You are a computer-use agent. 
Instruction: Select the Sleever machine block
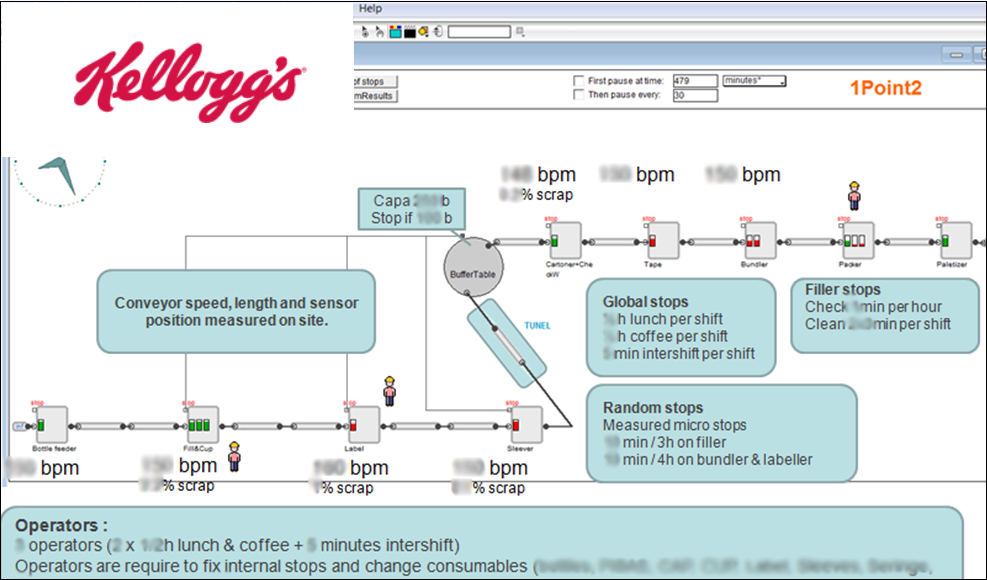pyautogui.click(x=525, y=425)
